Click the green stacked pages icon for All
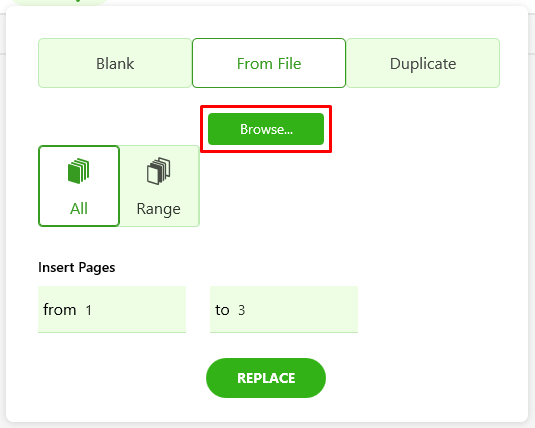 point(78,171)
